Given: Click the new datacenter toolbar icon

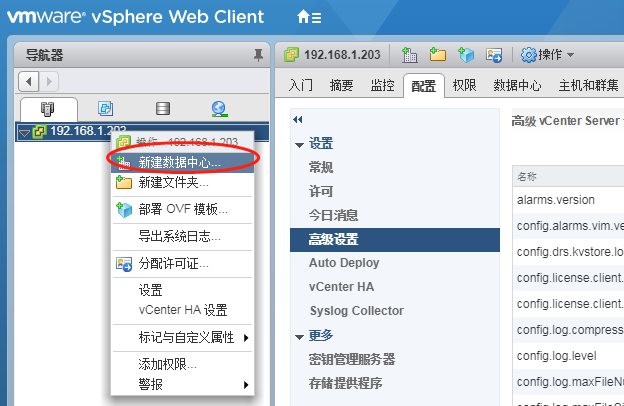Looking at the screenshot, I should point(409,55).
